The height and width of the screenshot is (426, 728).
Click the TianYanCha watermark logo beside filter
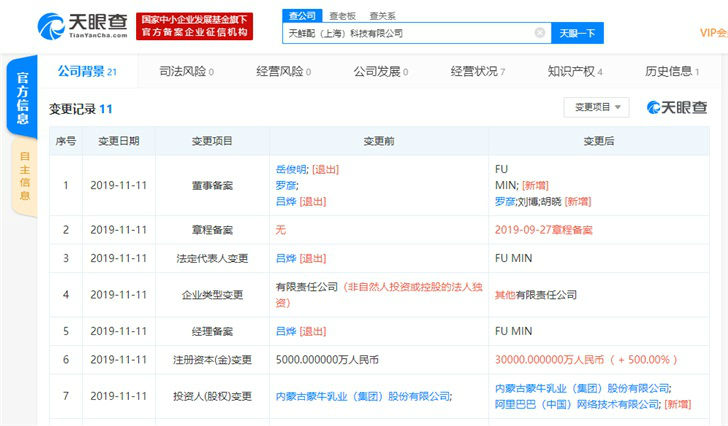point(677,107)
